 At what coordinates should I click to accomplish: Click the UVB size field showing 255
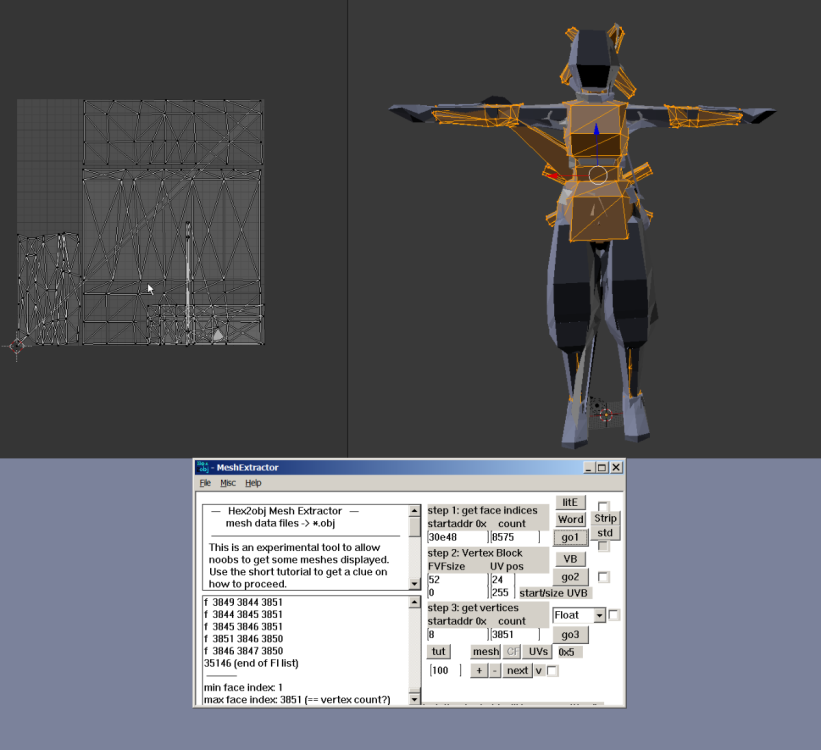point(503,593)
